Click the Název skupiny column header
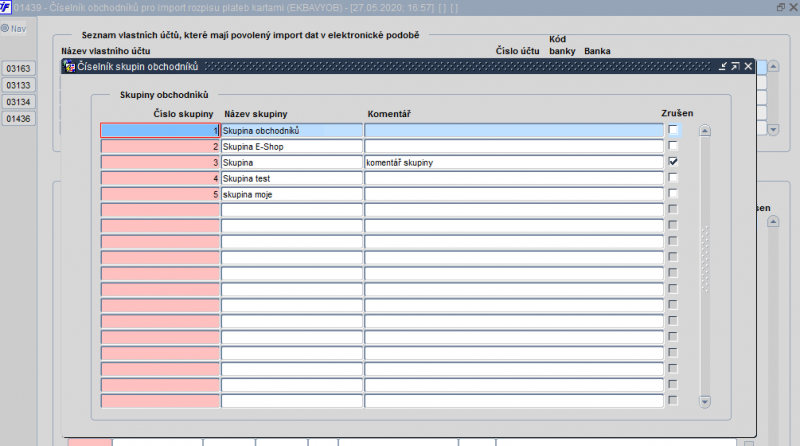Image resolution: width=800 pixels, height=446 pixels. click(x=256, y=114)
